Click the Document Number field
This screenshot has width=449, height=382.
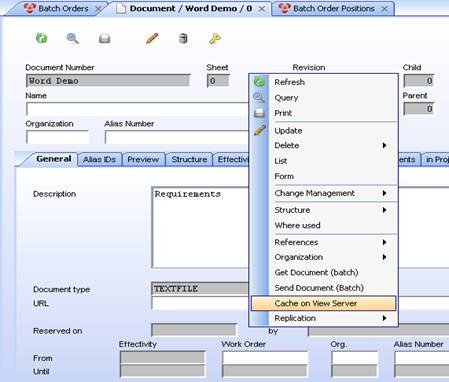pyautogui.click(x=108, y=81)
